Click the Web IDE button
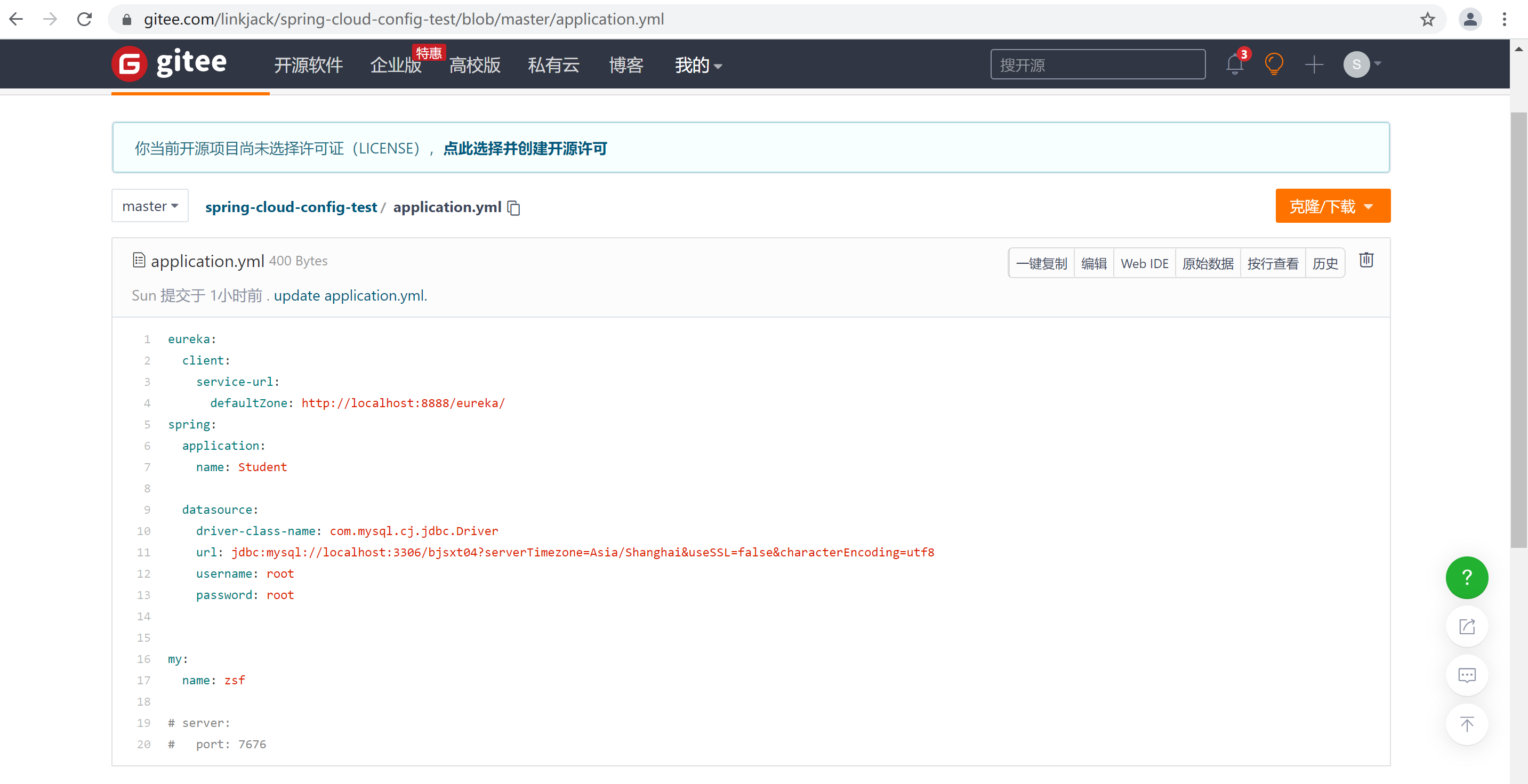Image resolution: width=1528 pixels, height=784 pixels. coord(1144,263)
